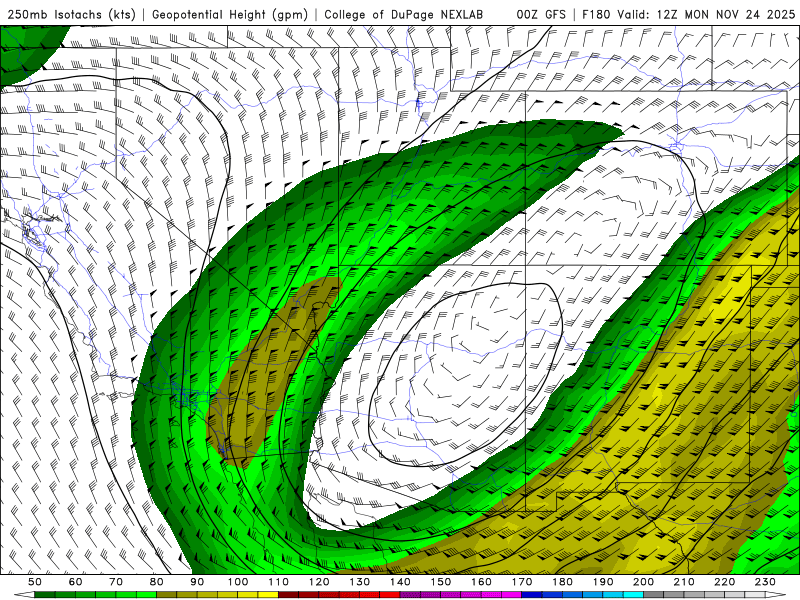
Task: Click the purple legend swatch starting at 140
Action: [x=410, y=595]
